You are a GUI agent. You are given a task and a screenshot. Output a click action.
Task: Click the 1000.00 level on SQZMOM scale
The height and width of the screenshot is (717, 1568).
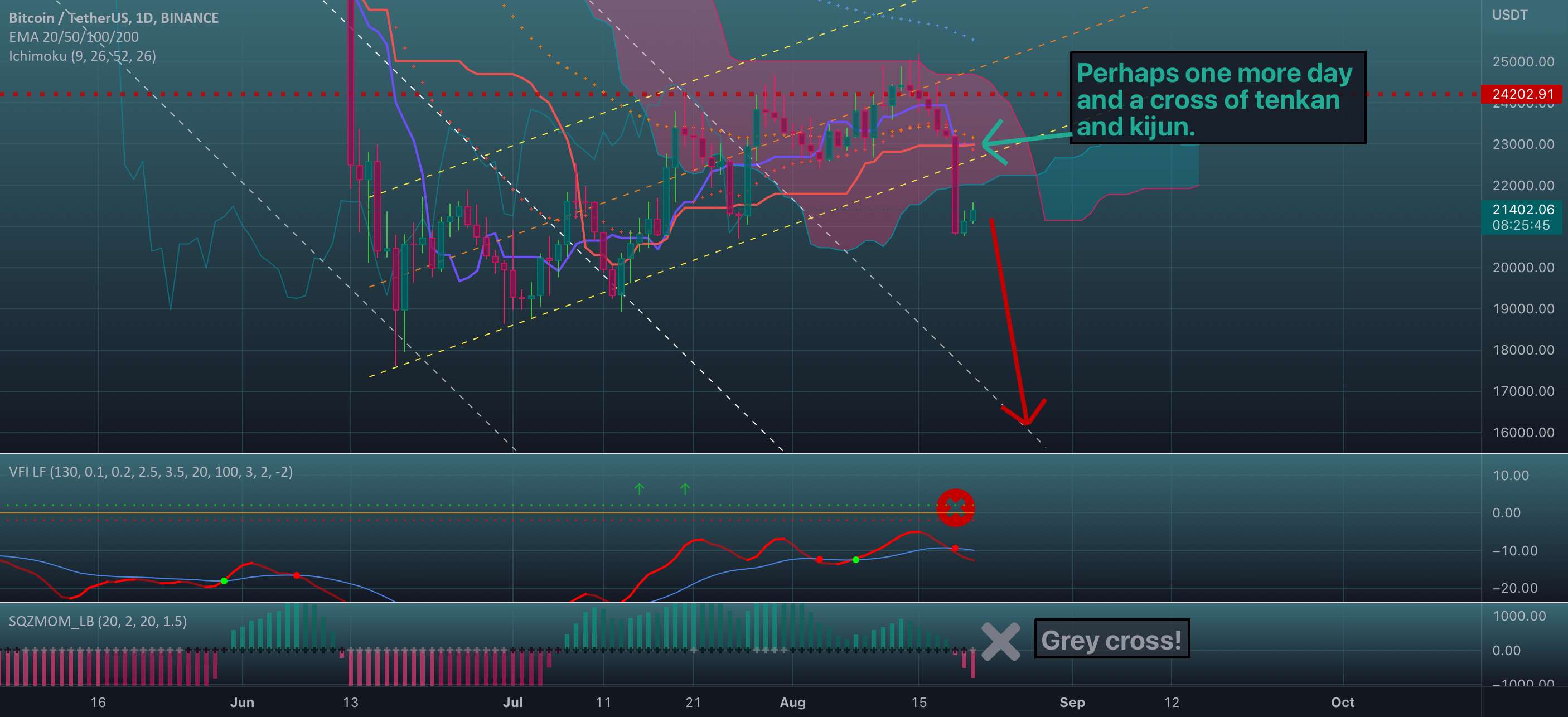point(1519,616)
